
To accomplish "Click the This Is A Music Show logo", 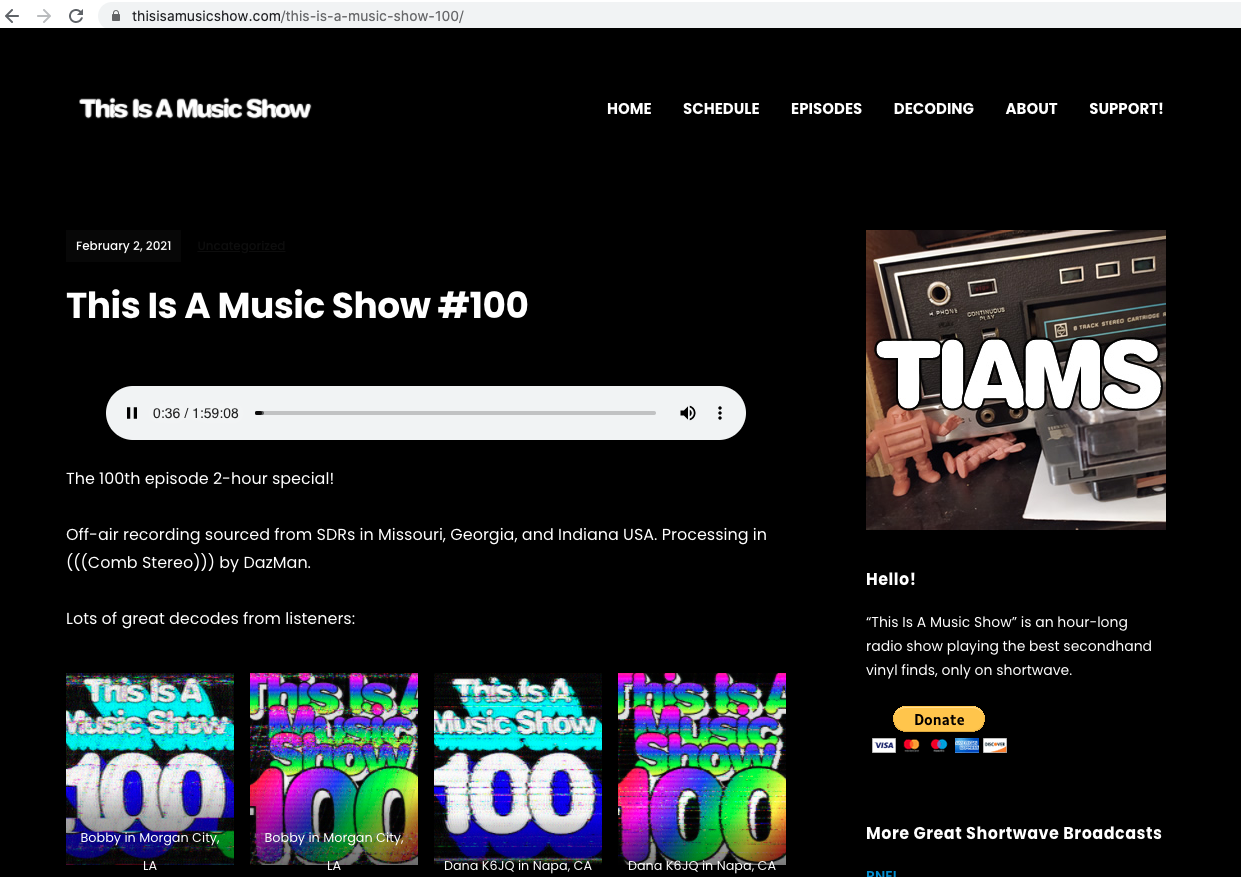I will point(195,109).
